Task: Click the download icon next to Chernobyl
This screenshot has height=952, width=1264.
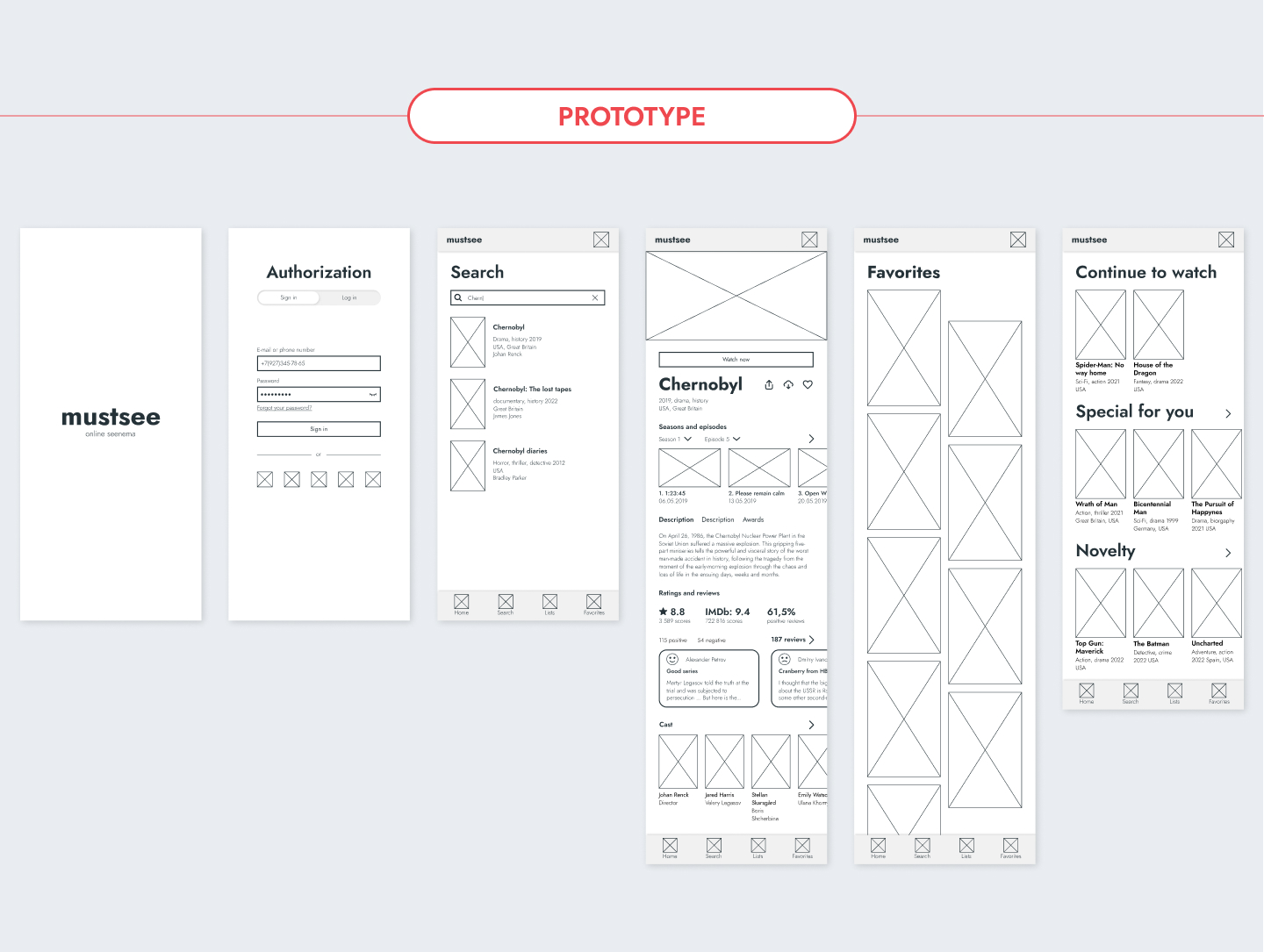Action: (x=788, y=385)
